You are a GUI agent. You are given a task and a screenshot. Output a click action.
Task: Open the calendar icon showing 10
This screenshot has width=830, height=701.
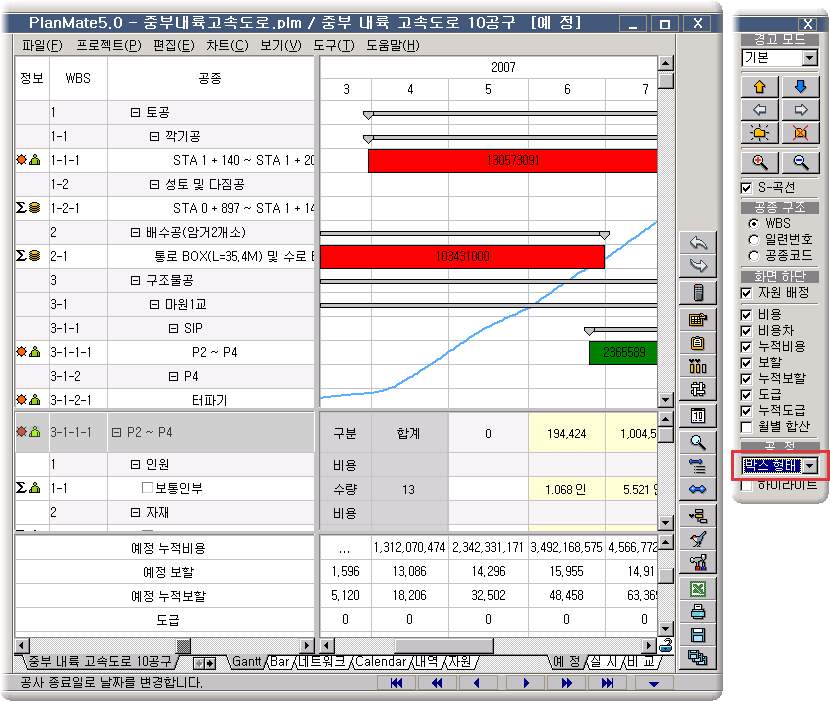click(x=698, y=415)
